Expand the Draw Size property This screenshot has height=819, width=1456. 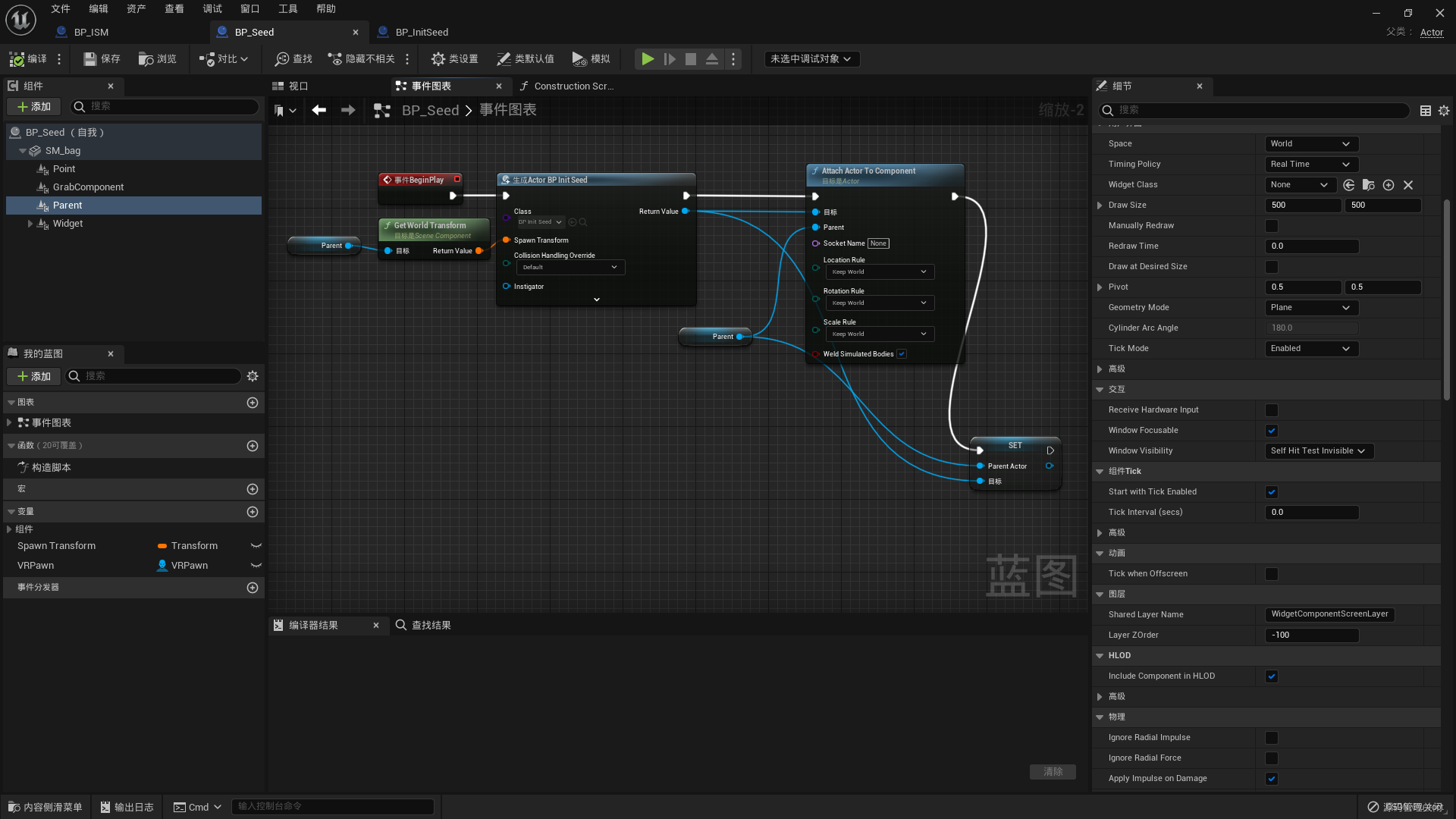[x=1100, y=206]
